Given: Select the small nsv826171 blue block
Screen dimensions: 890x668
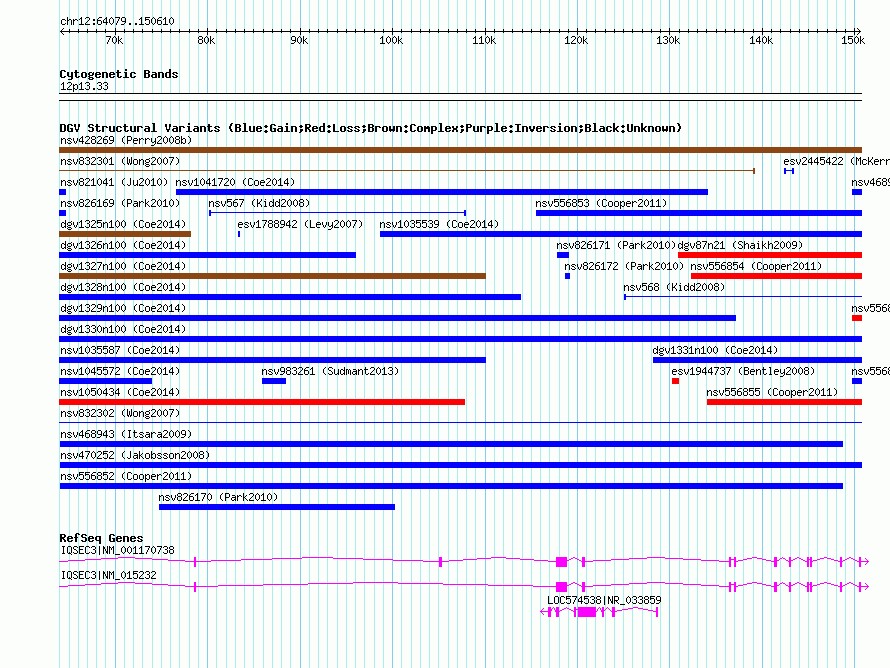Looking at the screenshot, I should pos(562,255).
